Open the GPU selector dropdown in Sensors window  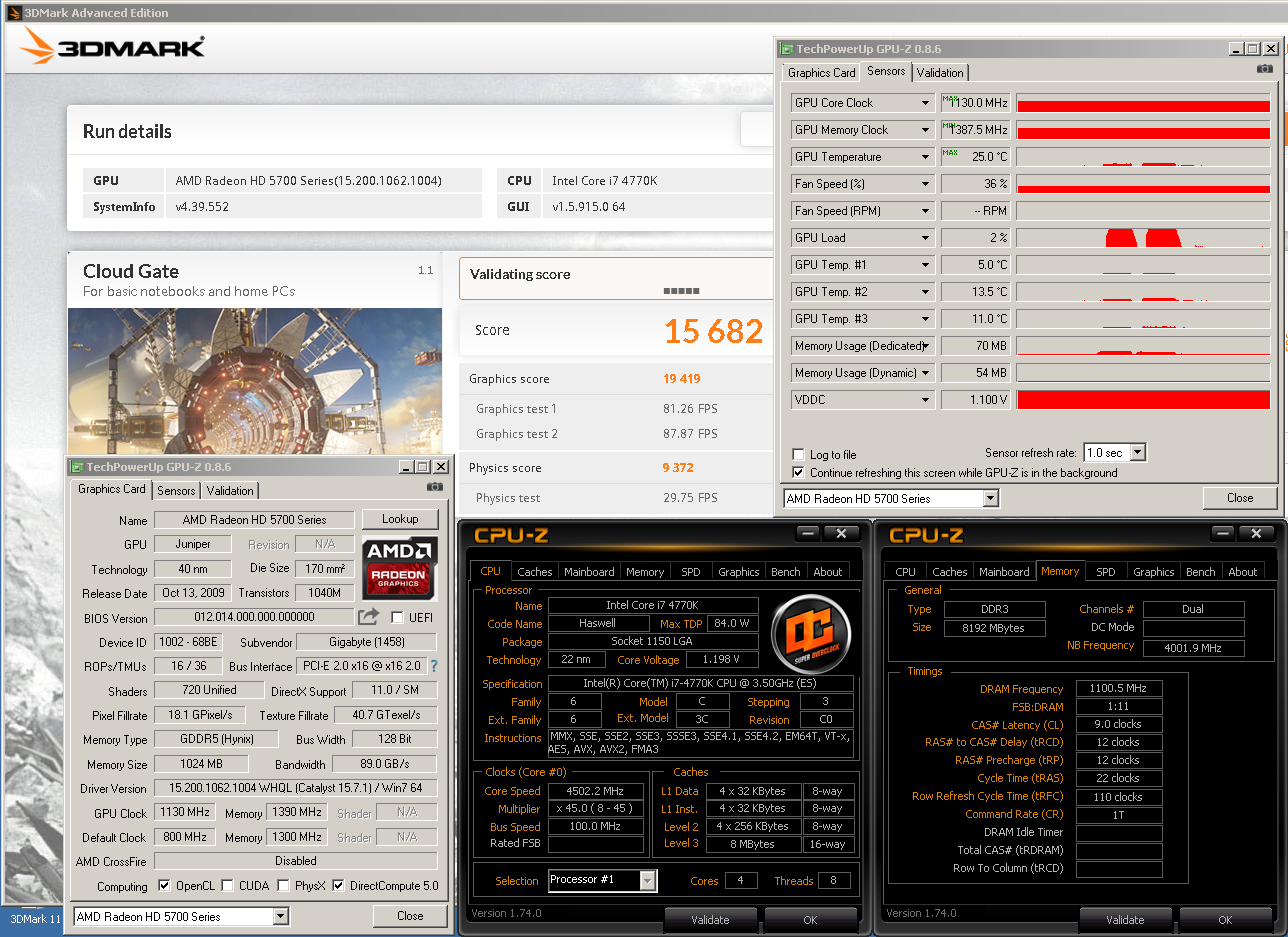(990, 498)
